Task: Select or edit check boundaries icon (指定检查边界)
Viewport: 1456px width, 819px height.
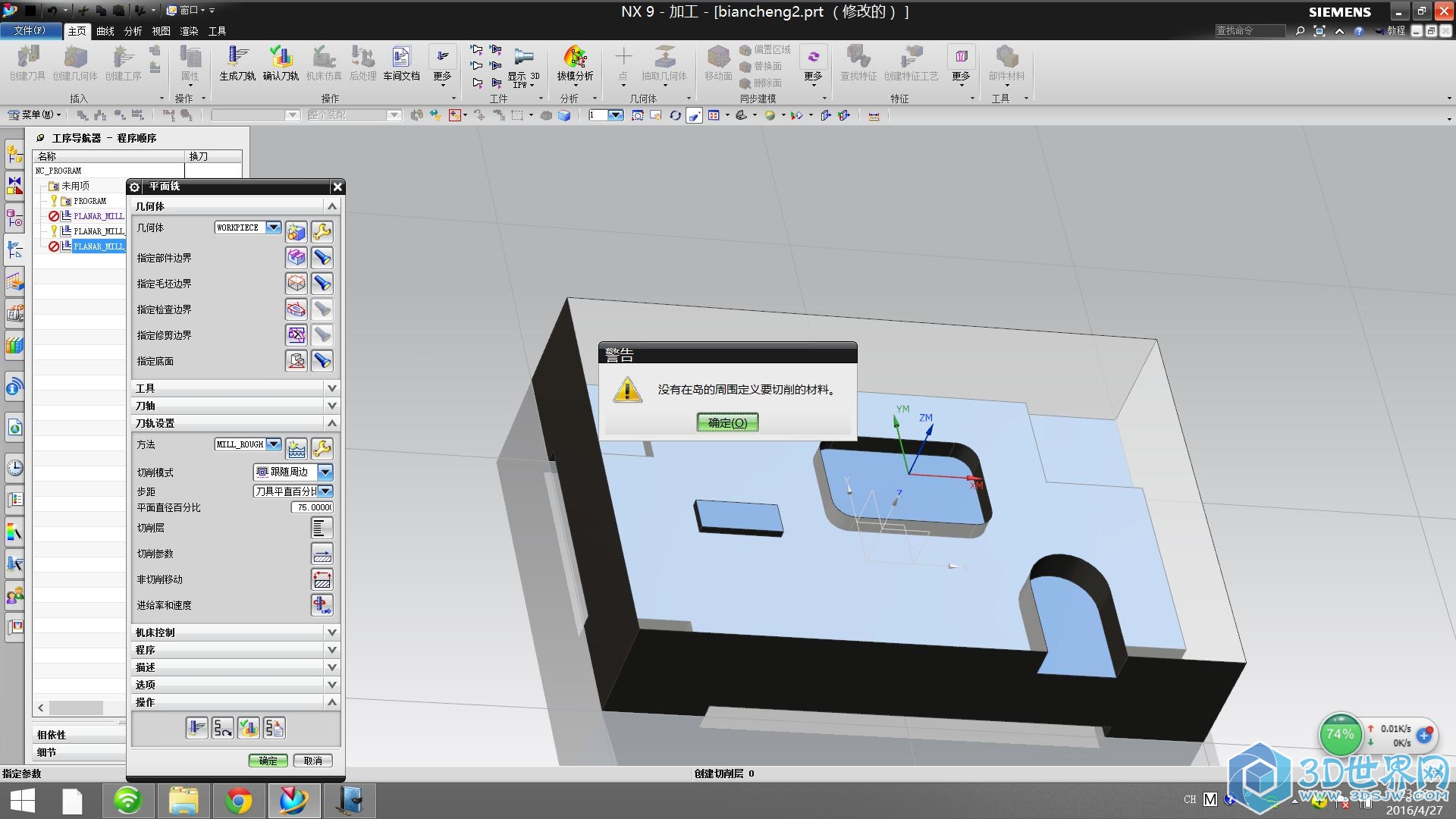Action: point(297,309)
